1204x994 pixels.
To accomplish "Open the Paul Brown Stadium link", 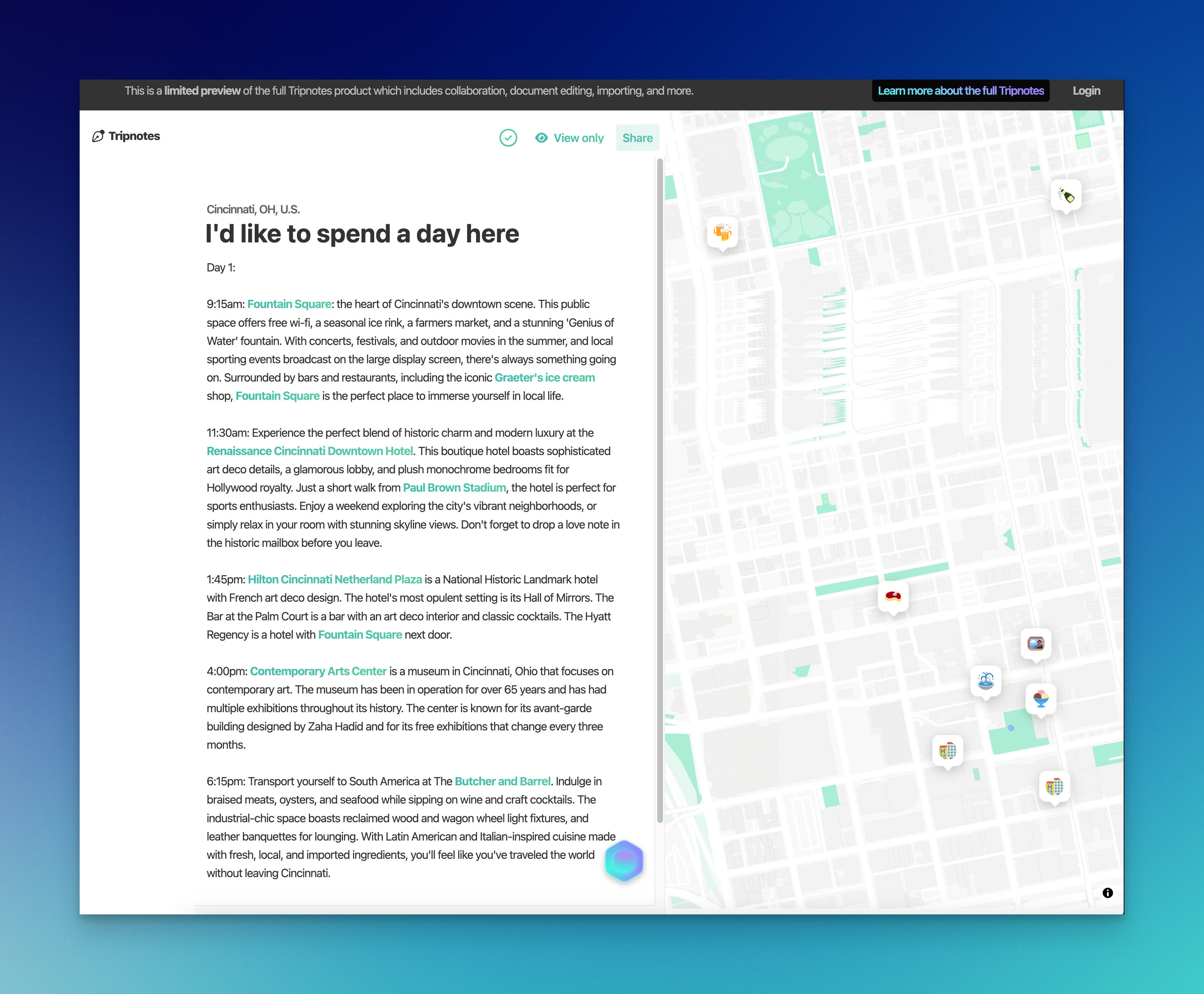I will tap(454, 488).
